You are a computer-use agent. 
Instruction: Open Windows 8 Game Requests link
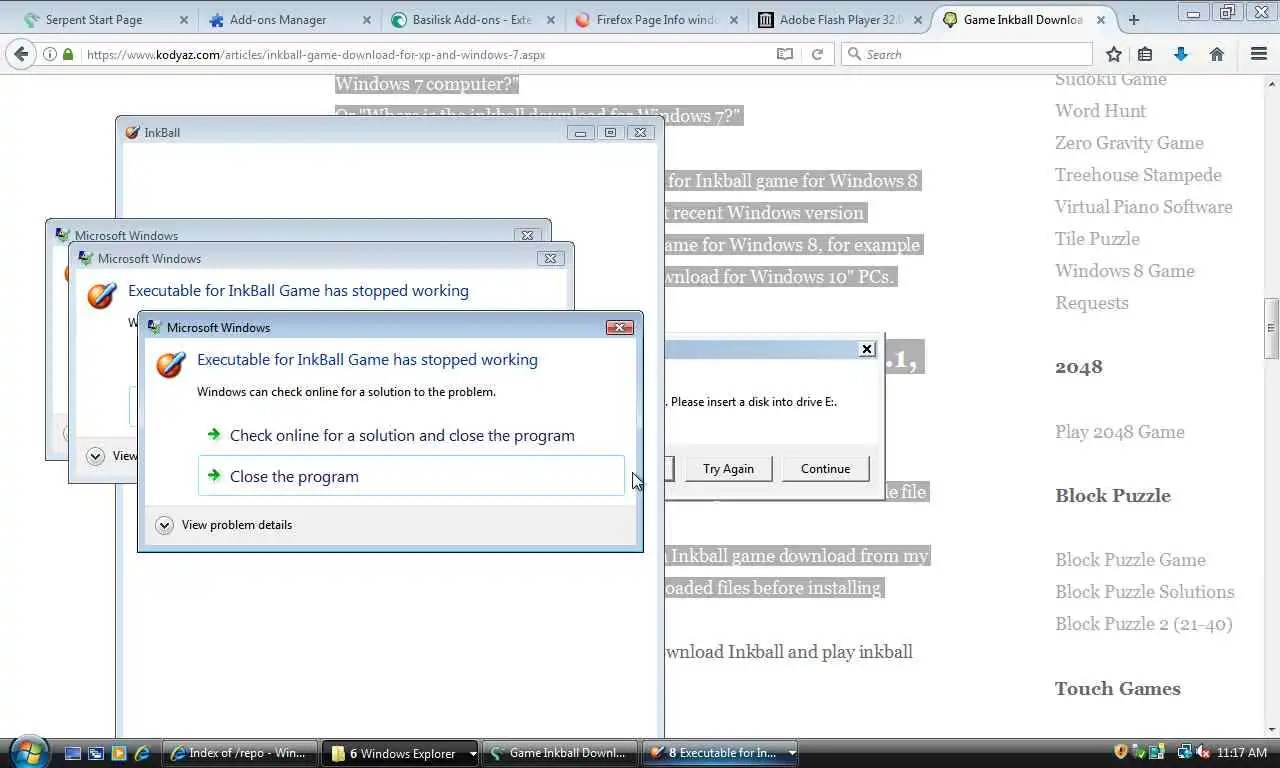(x=1125, y=287)
